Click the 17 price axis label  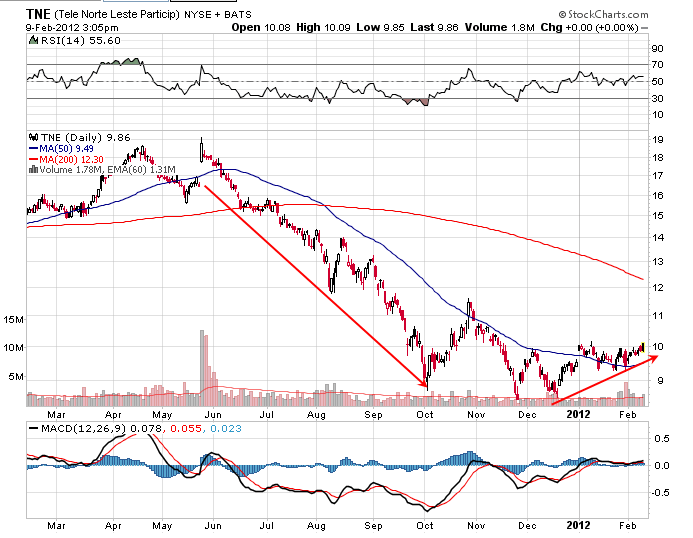657,176
